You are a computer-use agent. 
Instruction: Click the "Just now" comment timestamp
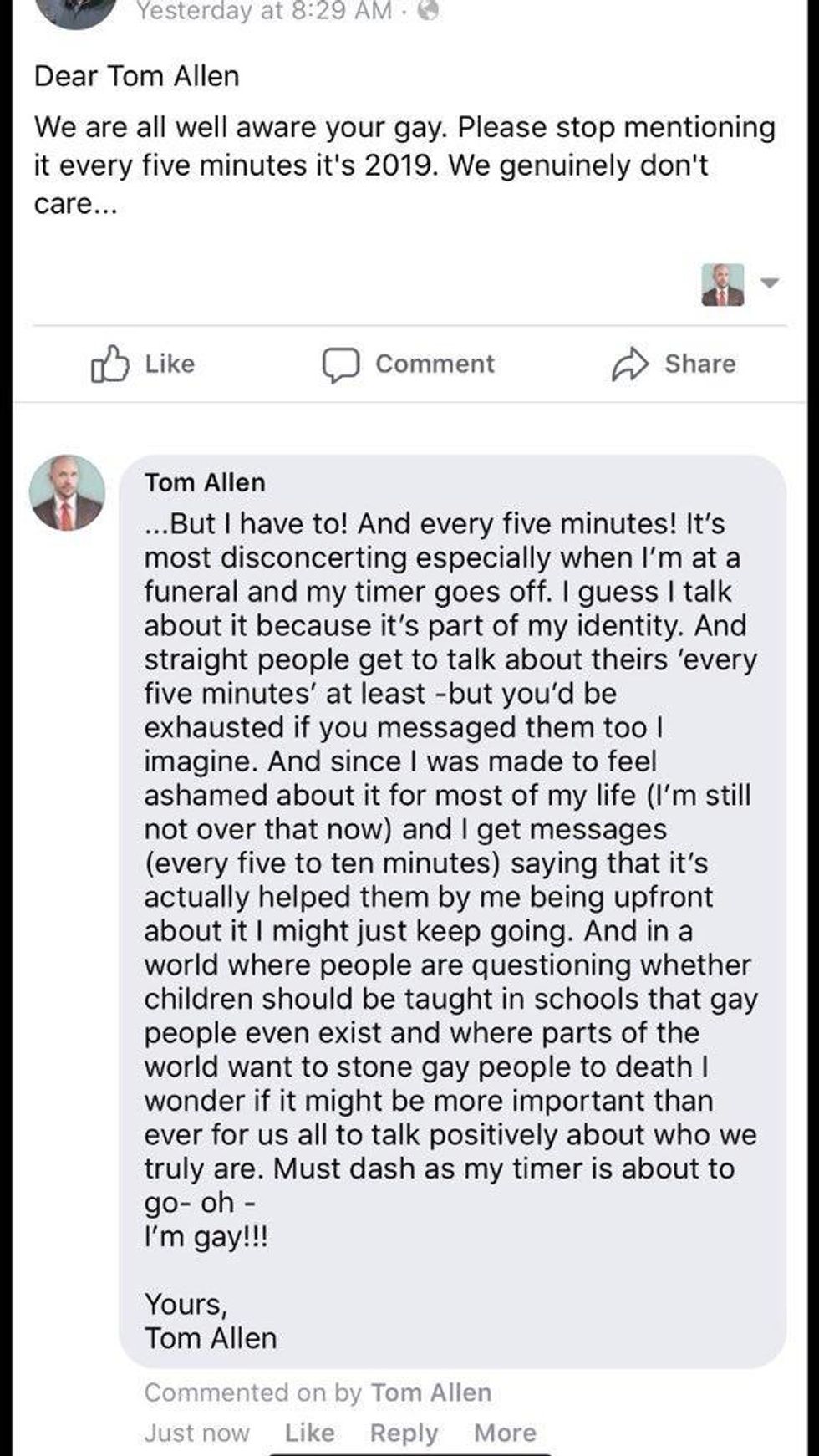197,1433
